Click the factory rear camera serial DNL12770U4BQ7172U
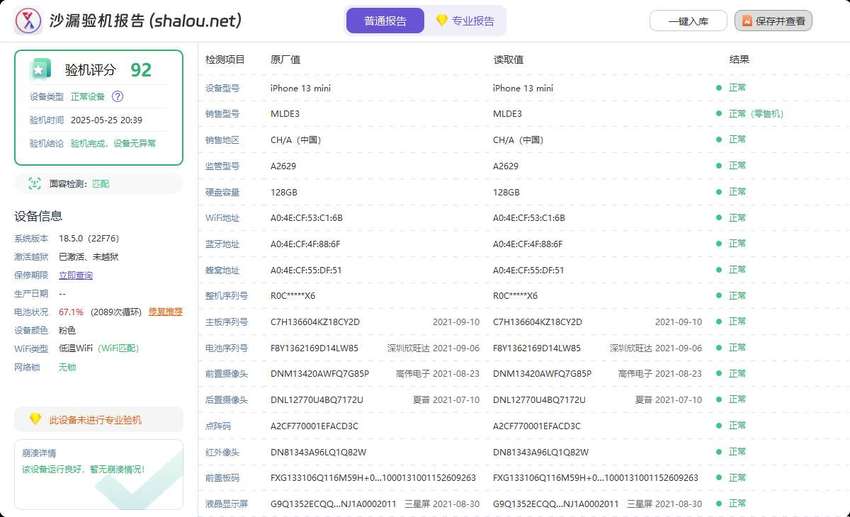Image resolution: width=850 pixels, height=517 pixels. coord(317,400)
